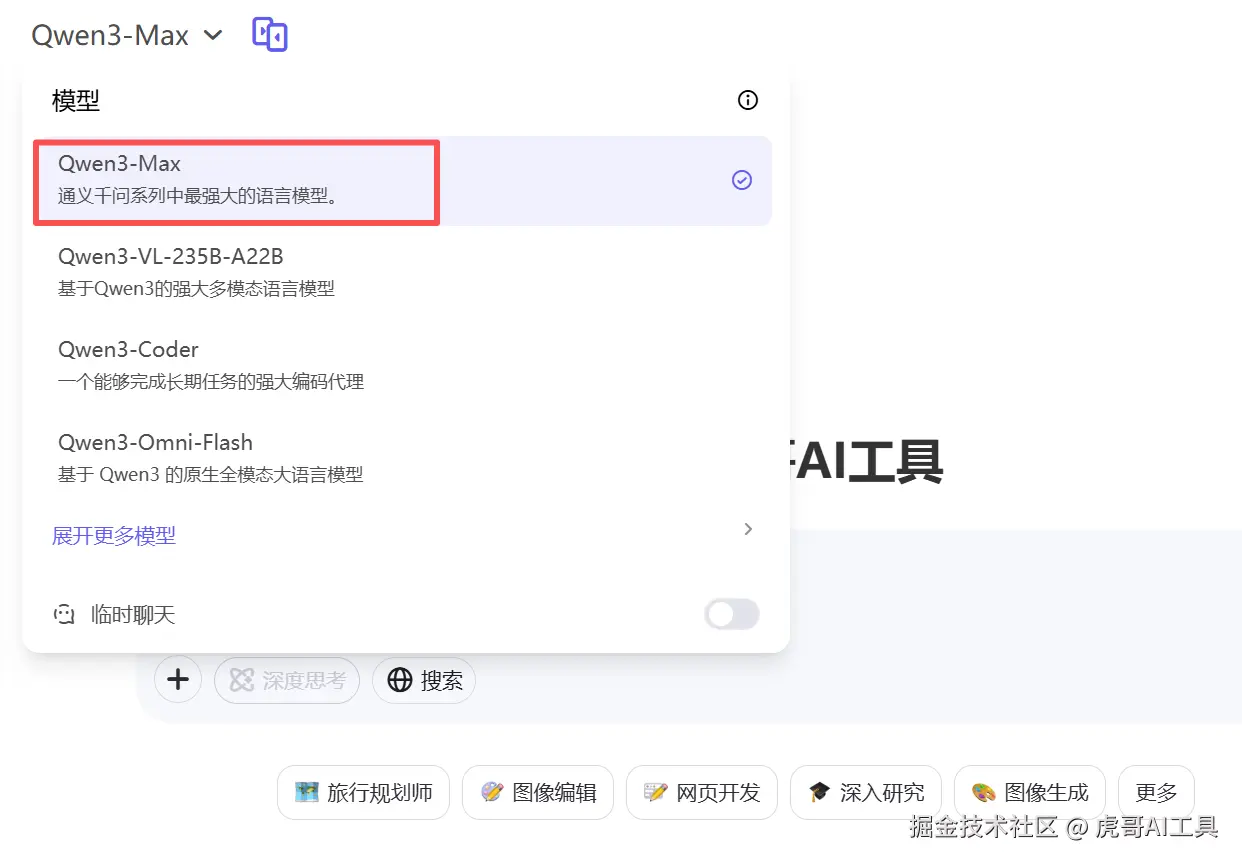
Task: Show more suggestions with 更多
Action: [x=1156, y=793]
